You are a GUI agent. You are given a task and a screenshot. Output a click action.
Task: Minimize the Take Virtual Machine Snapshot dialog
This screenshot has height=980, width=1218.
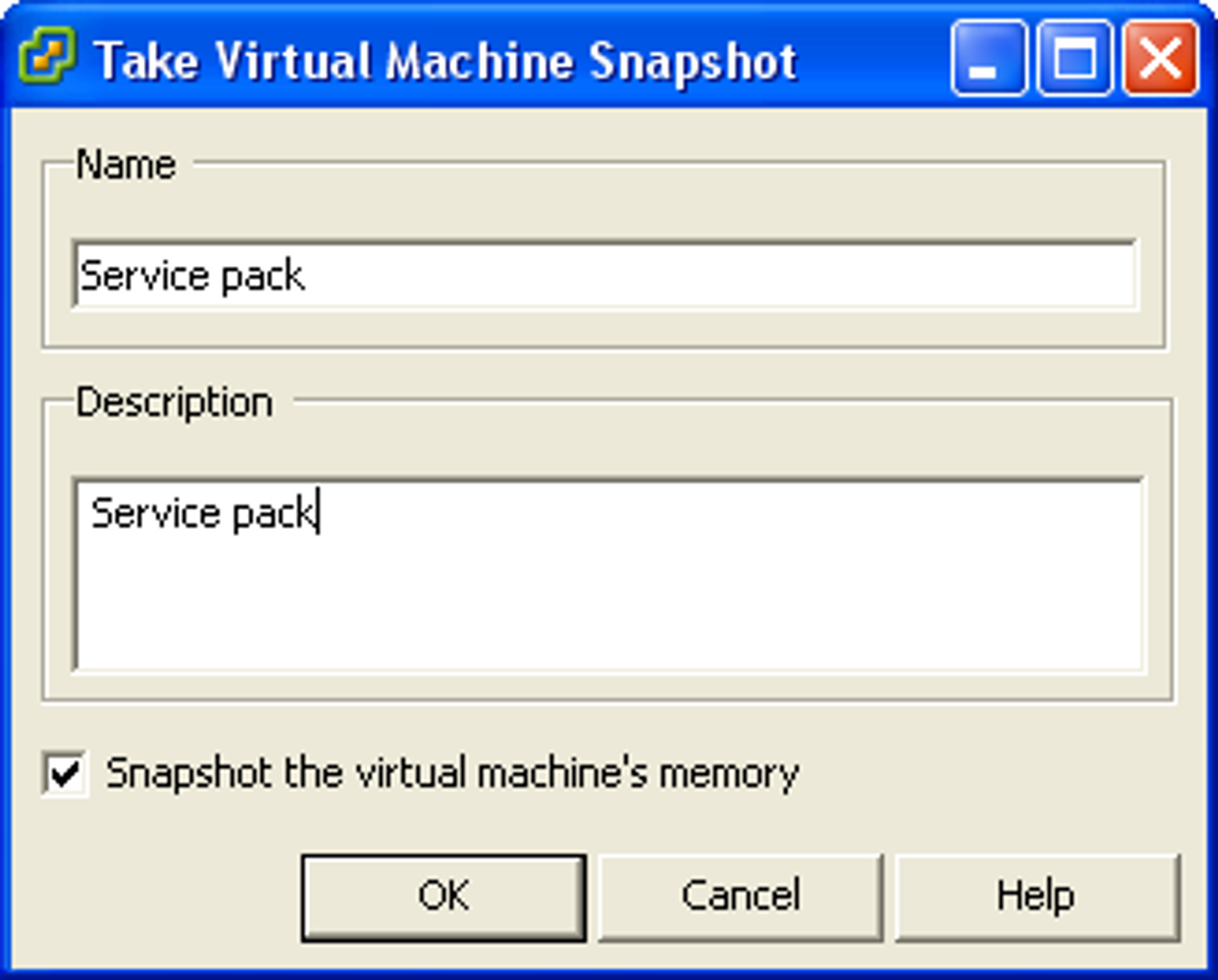[x=988, y=58]
